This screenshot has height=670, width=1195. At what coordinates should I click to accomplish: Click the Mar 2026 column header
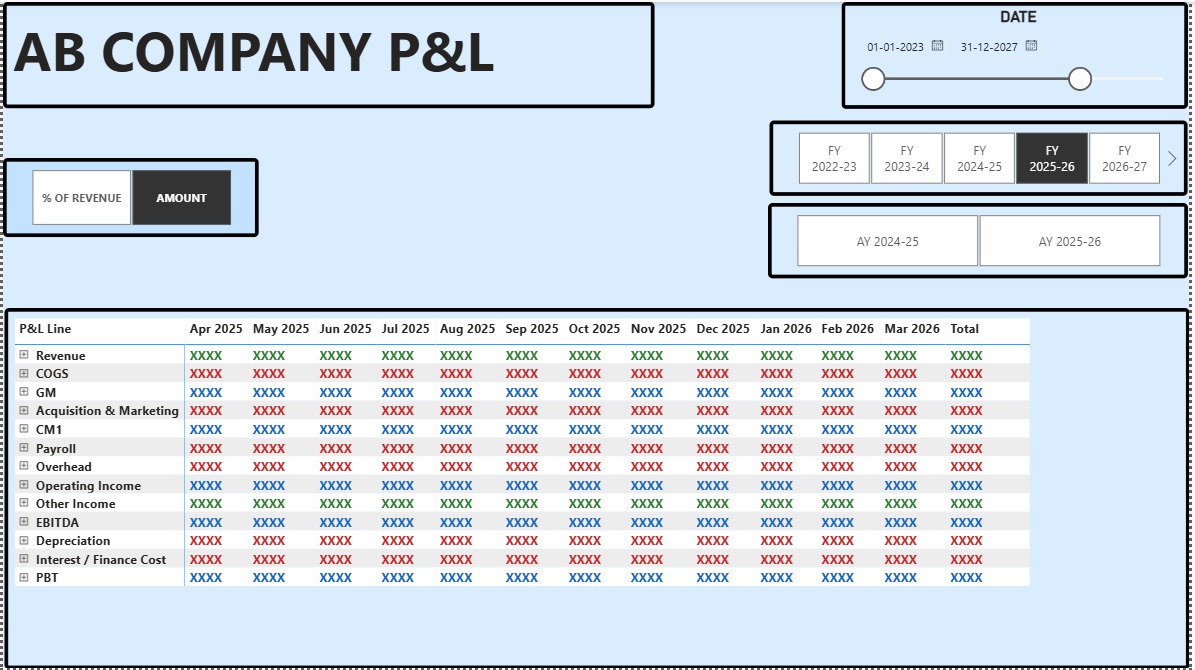coord(911,329)
